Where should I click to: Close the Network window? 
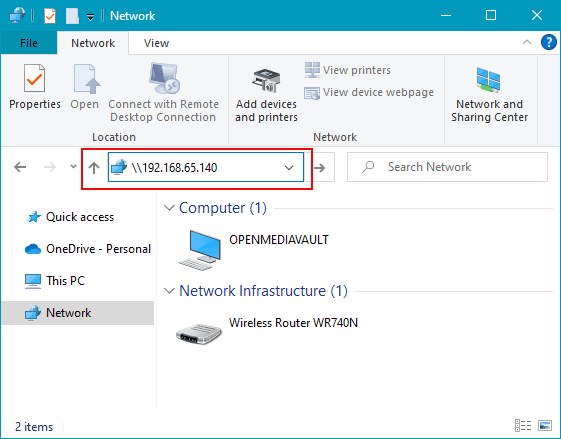click(x=537, y=15)
